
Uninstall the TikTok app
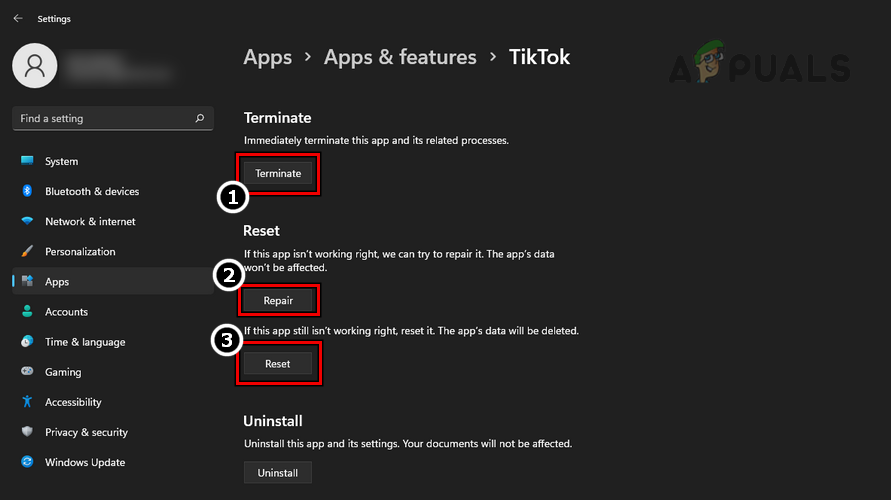click(x=278, y=472)
